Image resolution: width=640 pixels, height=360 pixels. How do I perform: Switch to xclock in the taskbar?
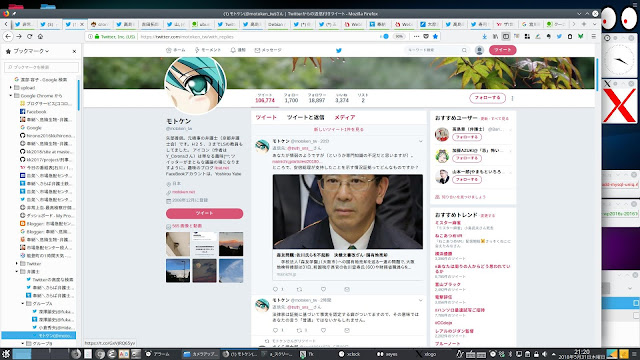click(x=349, y=354)
